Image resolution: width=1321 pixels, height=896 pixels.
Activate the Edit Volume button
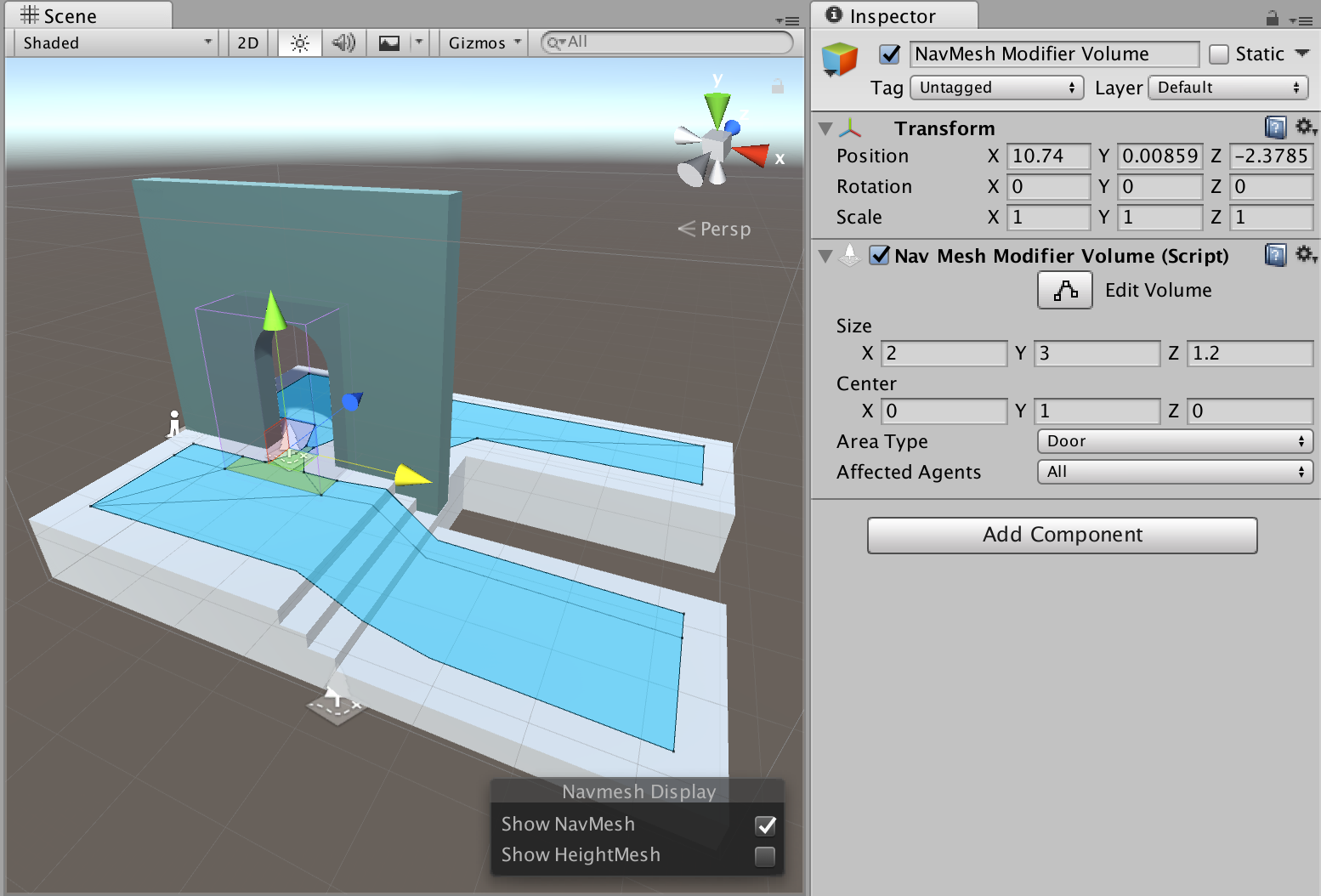[x=1064, y=290]
